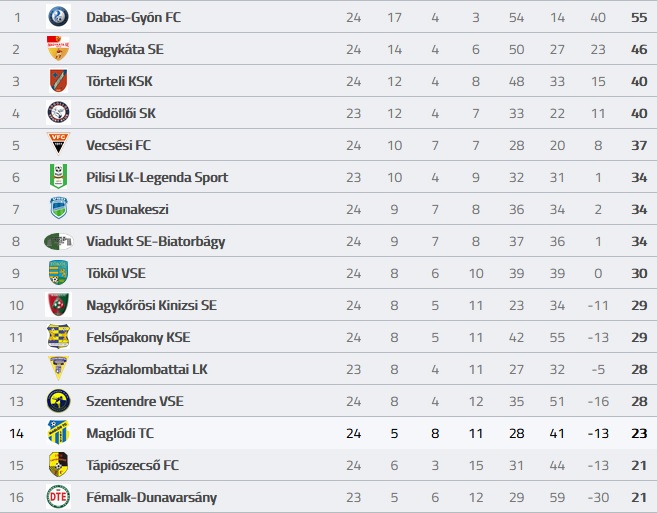
Task: Open the Szentendre VSE team link
Action: [x=135, y=401]
